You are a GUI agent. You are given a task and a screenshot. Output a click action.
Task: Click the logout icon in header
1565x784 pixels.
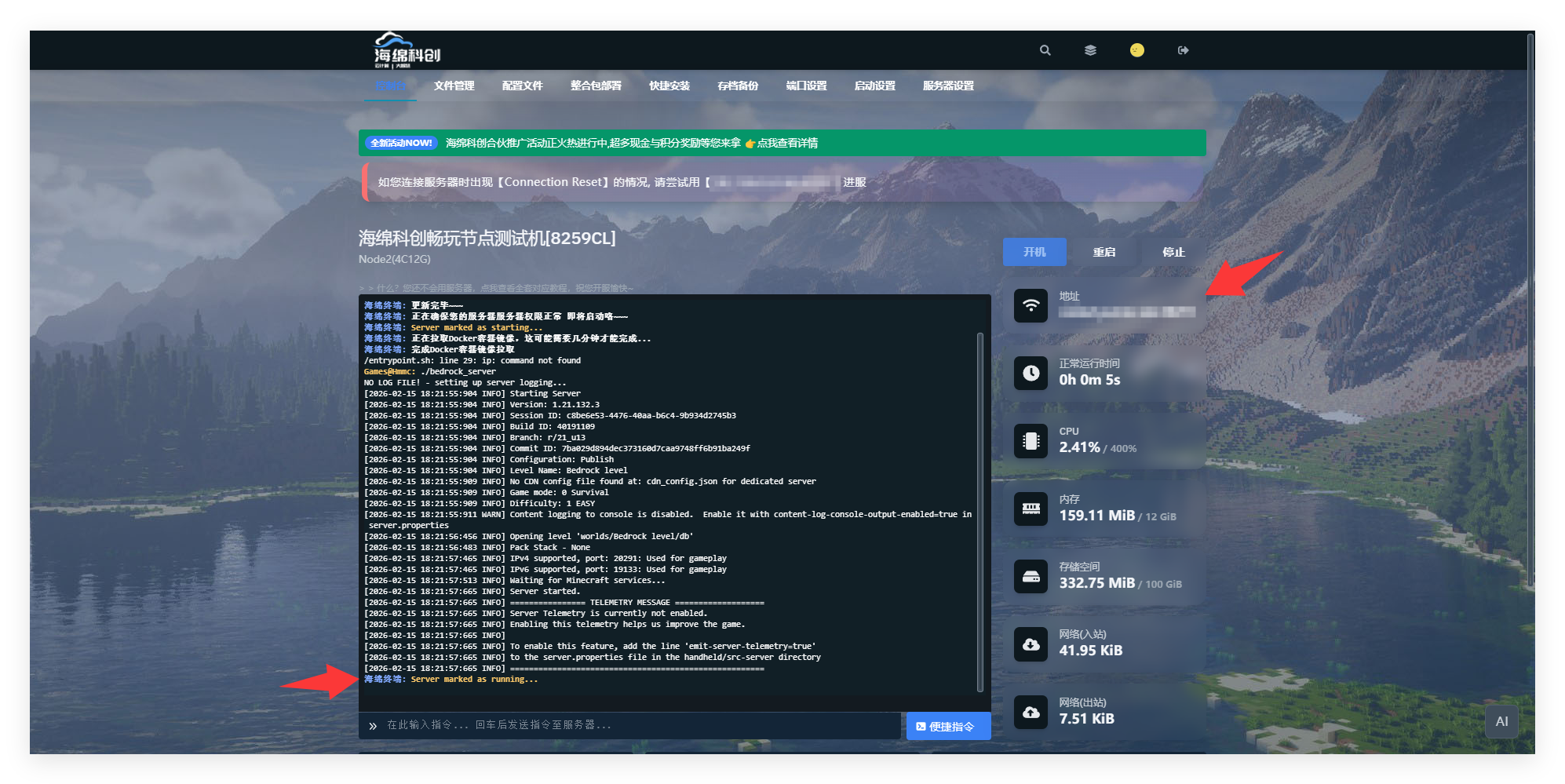(x=1183, y=50)
